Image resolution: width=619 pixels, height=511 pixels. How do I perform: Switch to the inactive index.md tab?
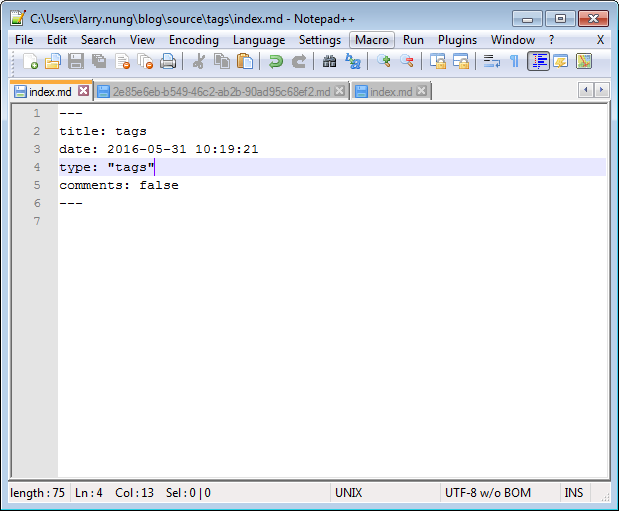[390, 92]
